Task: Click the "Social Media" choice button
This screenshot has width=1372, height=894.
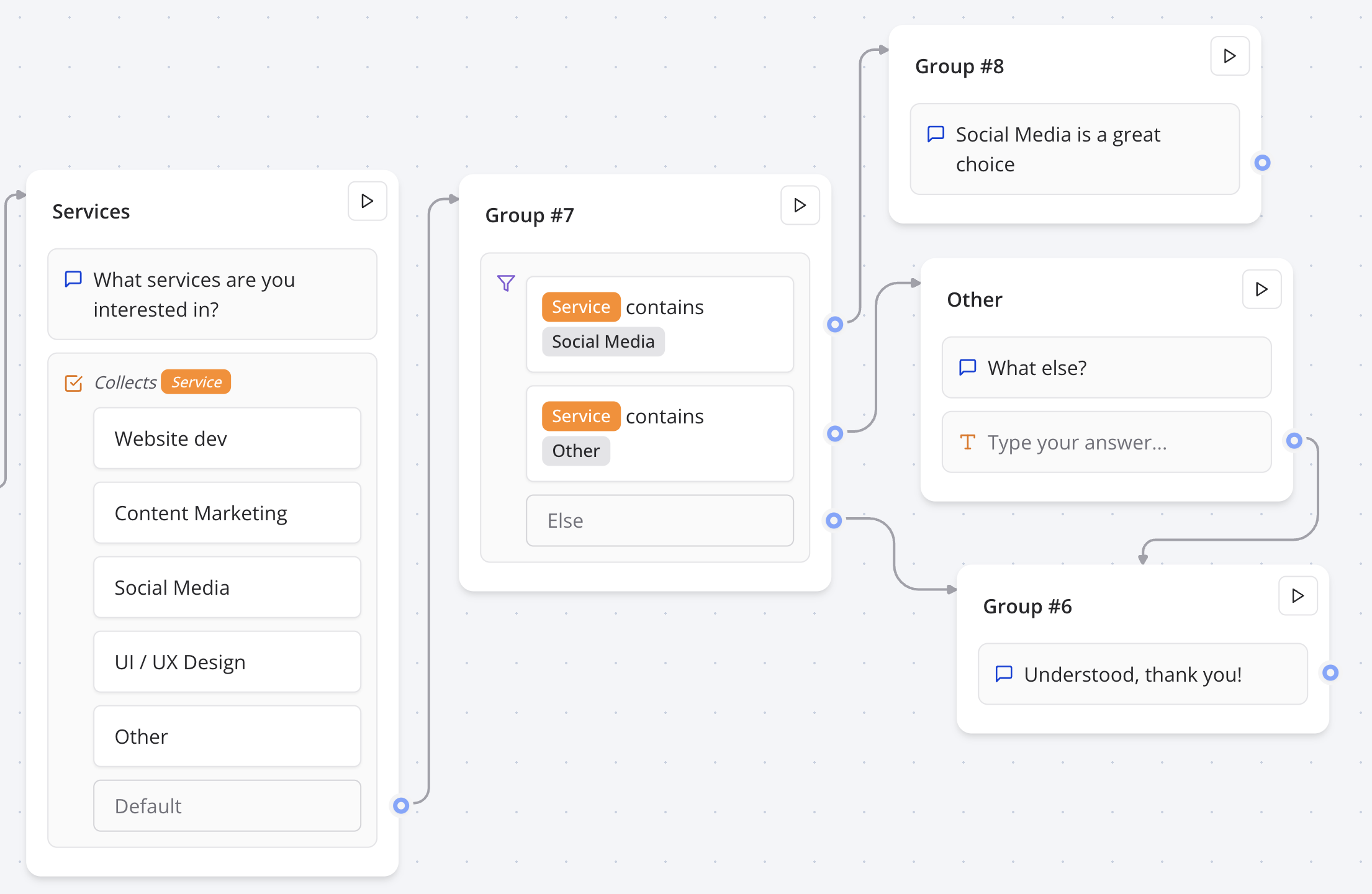Action: point(227,587)
